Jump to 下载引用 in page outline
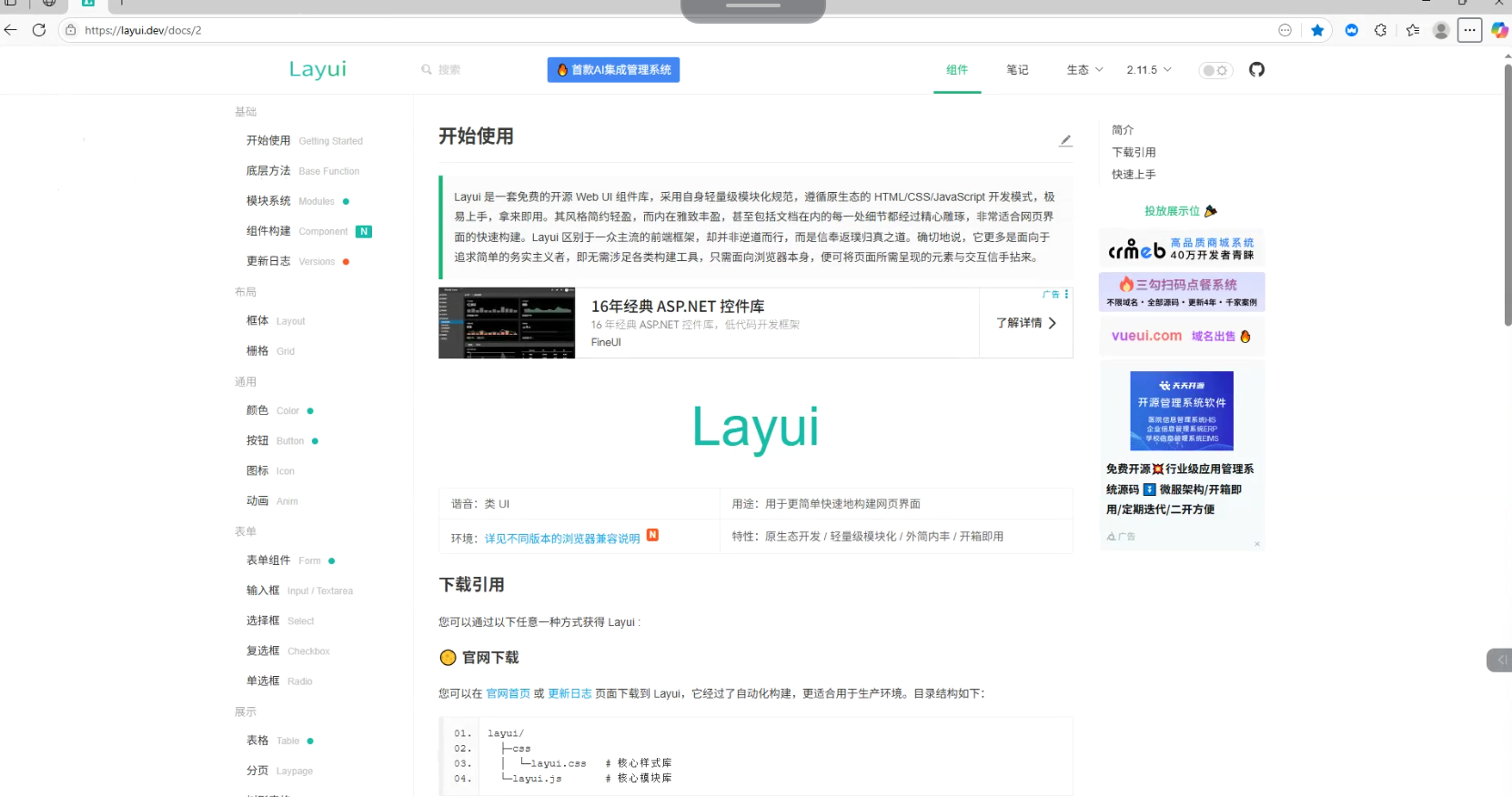This screenshot has height=797, width=1512. tap(1134, 153)
